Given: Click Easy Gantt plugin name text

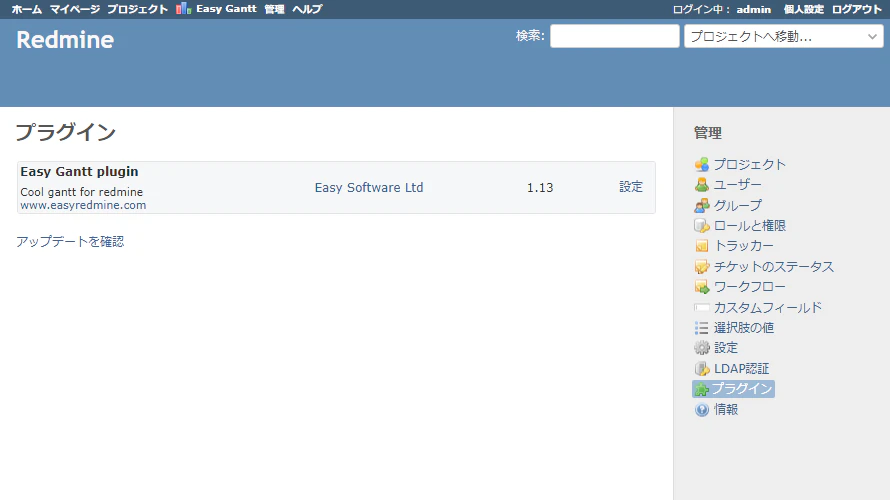Looking at the screenshot, I should pyautogui.click(x=79, y=171).
